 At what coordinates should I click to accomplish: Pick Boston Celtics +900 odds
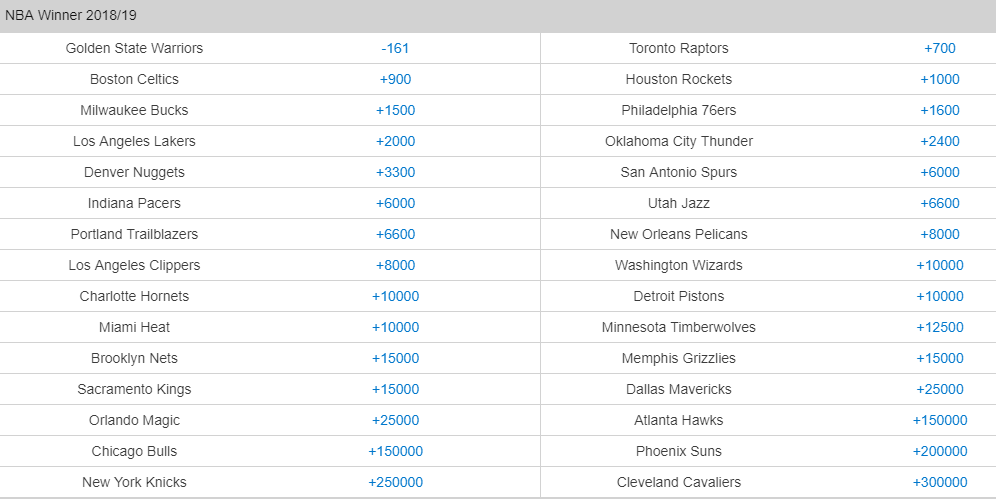coord(395,79)
